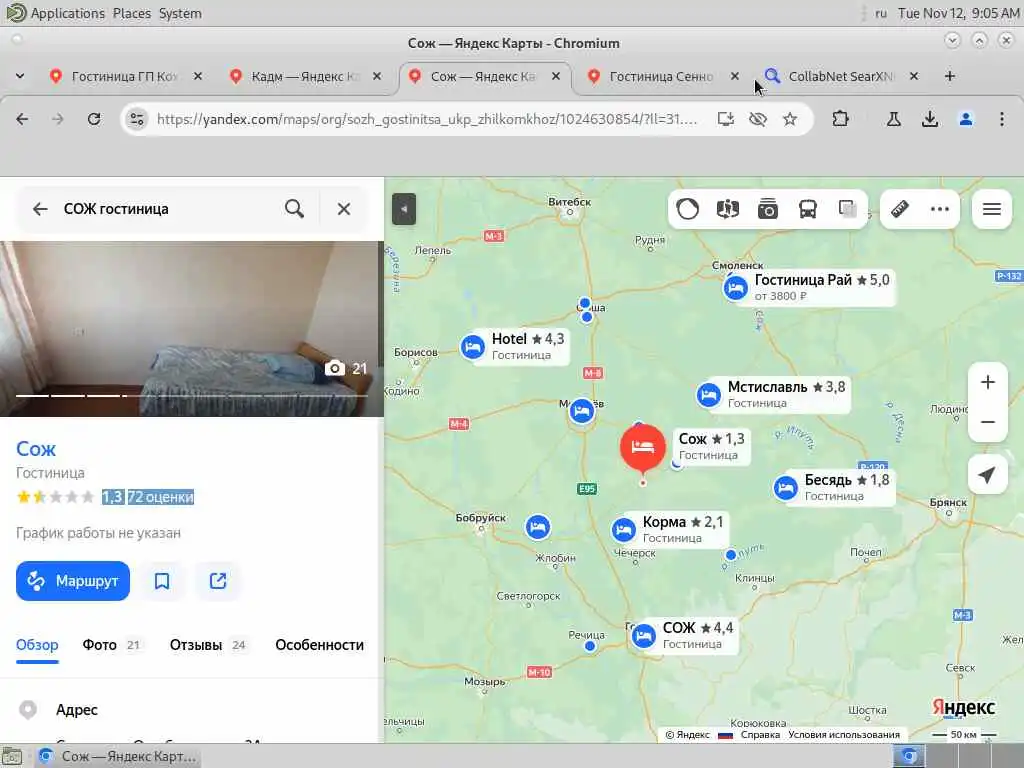
Task: Switch to the CollabNet SearXNG tab
Action: pyautogui.click(x=840, y=76)
